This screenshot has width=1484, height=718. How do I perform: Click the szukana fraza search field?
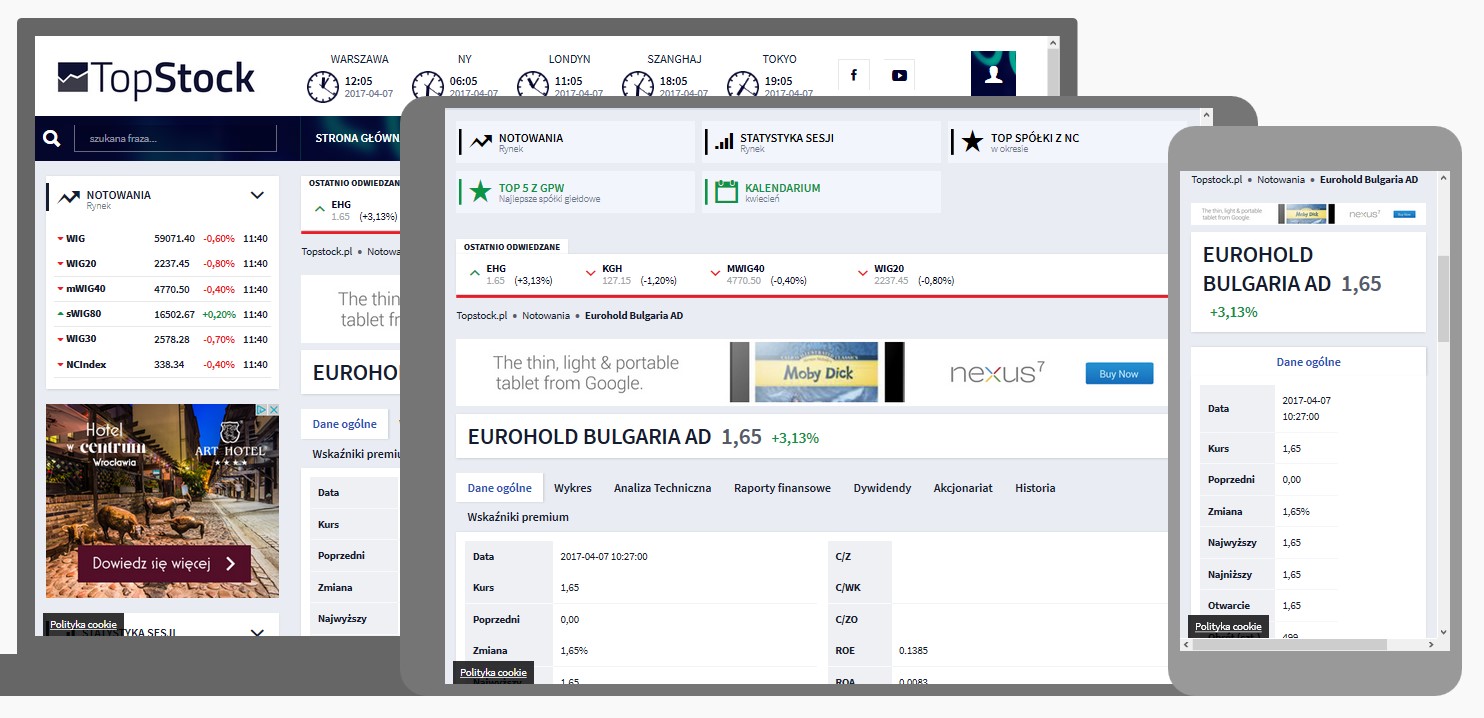[x=175, y=139]
